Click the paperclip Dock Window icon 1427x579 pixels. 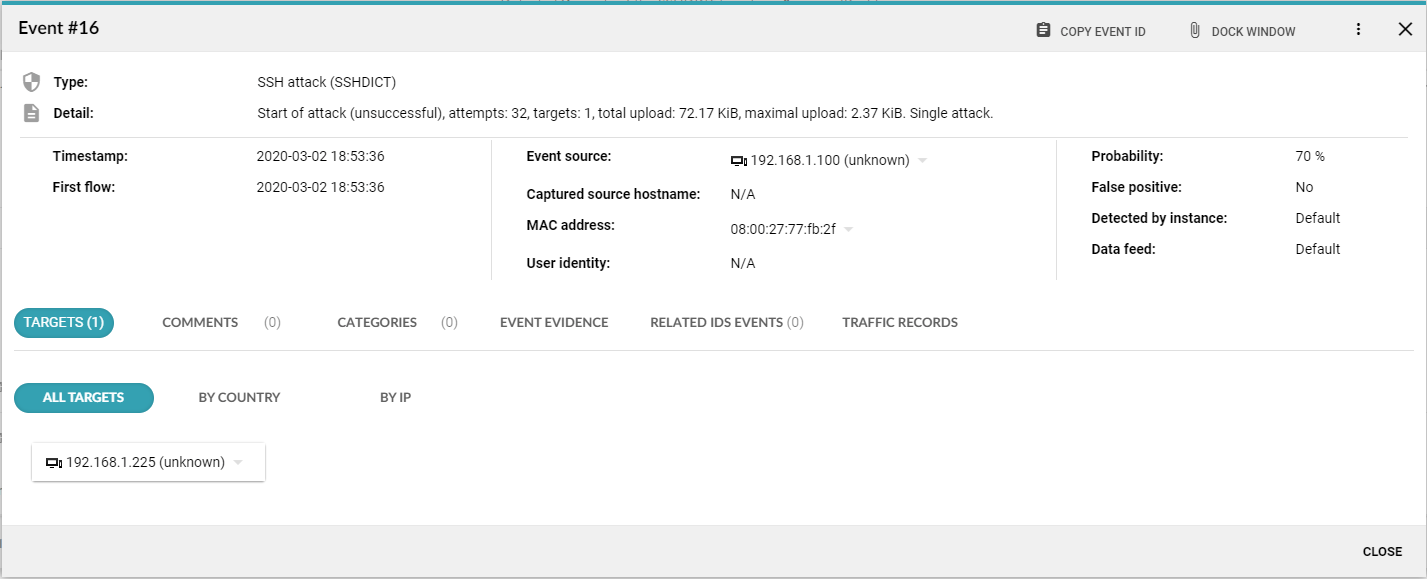click(1195, 31)
